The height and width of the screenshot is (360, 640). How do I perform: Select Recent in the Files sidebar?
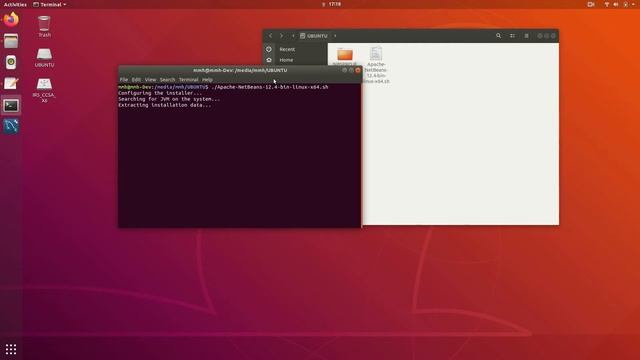287,49
